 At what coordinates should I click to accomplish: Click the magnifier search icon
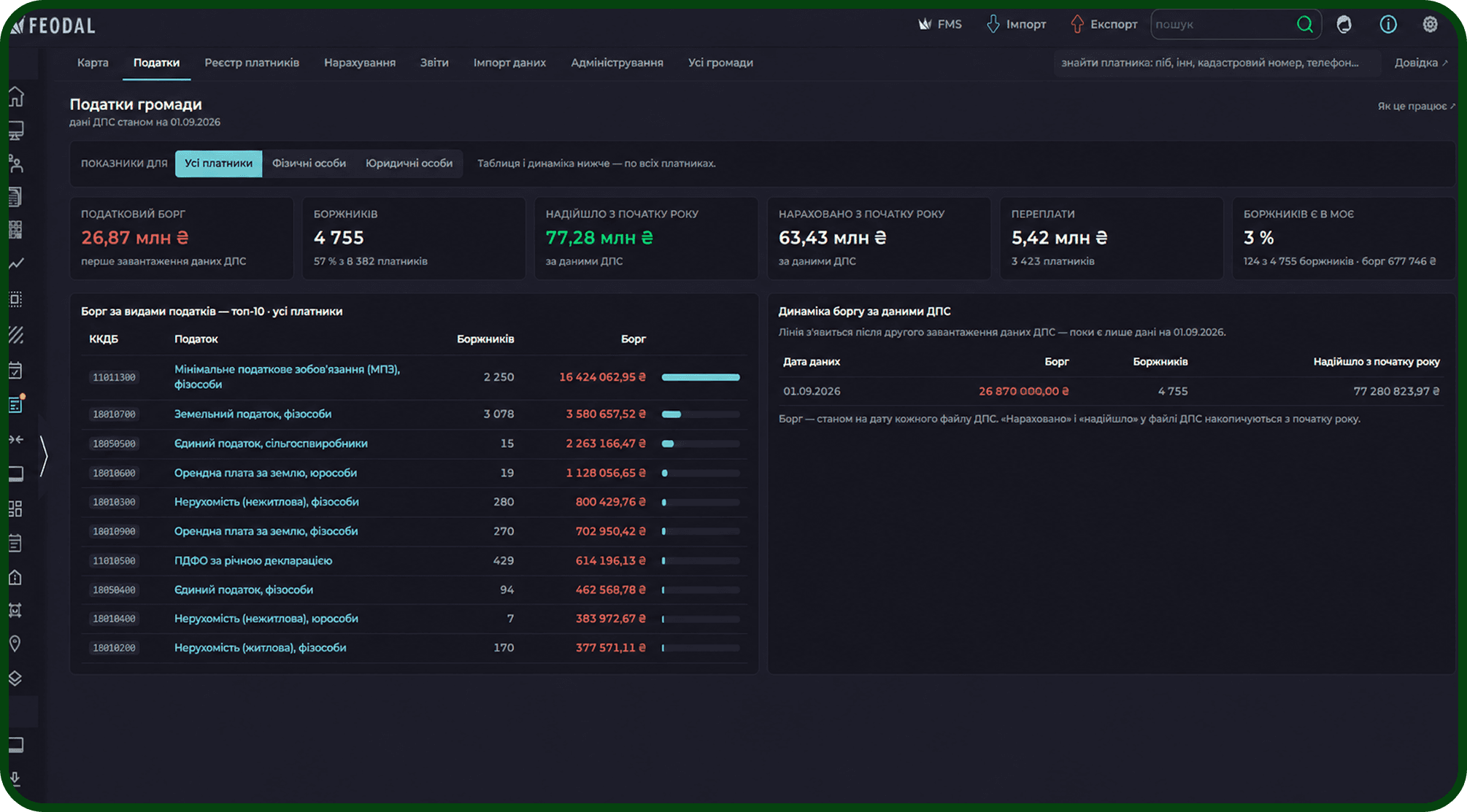coord(1305,24)
